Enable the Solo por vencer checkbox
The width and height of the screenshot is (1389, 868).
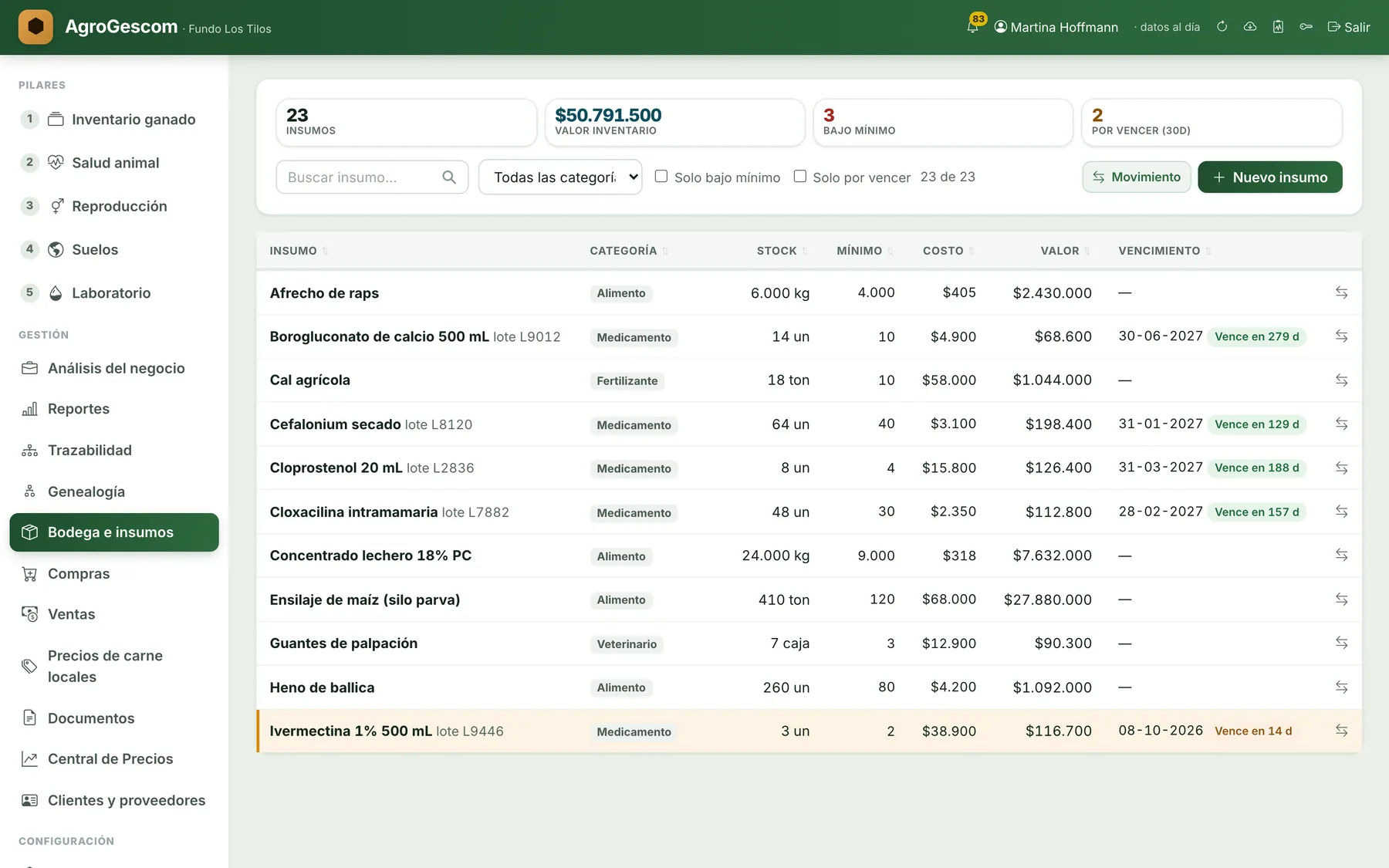800,176
